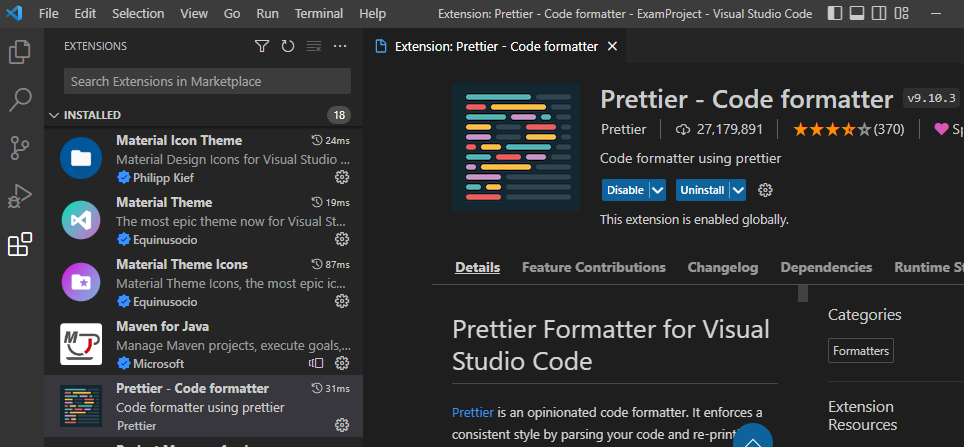Open the Edit menu
Screen dimensions: 964x447
(85, 14)
